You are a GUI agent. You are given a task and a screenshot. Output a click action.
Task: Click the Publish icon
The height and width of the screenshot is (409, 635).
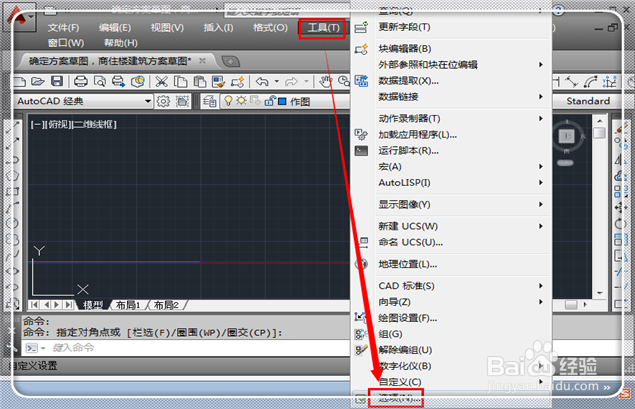118,81
